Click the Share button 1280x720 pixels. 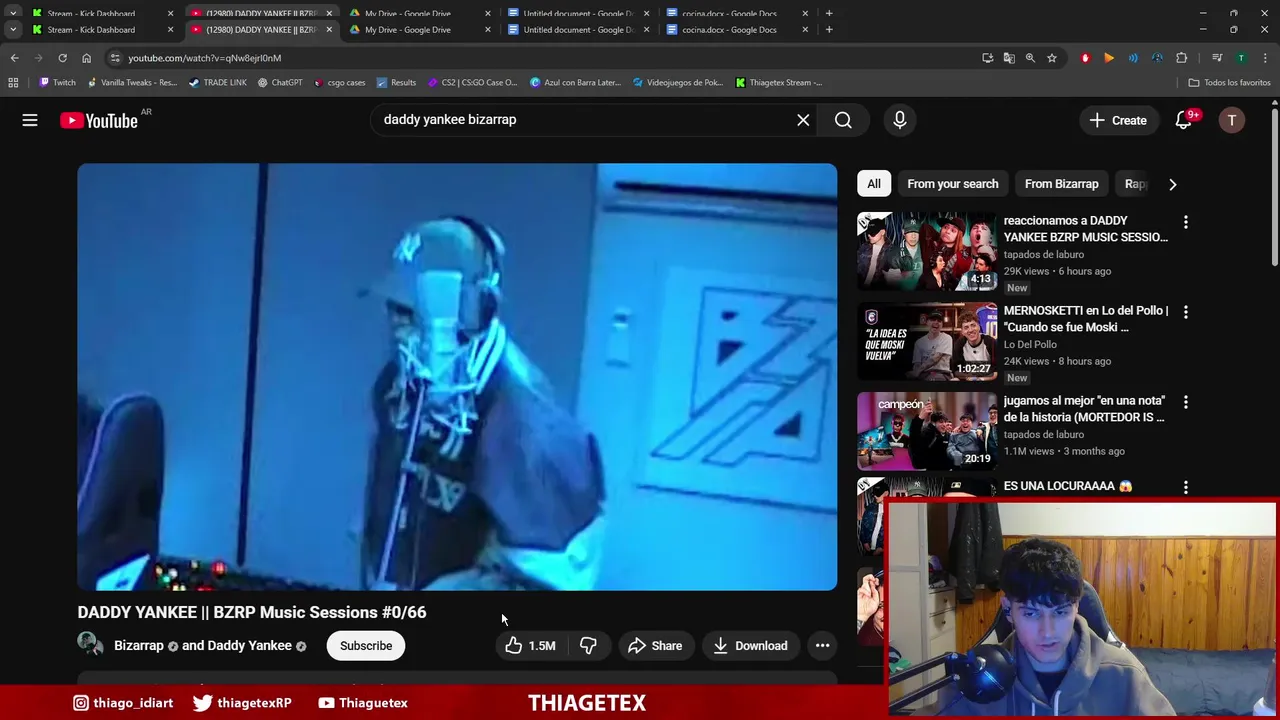pyautogui.click(x=655, y=646)
